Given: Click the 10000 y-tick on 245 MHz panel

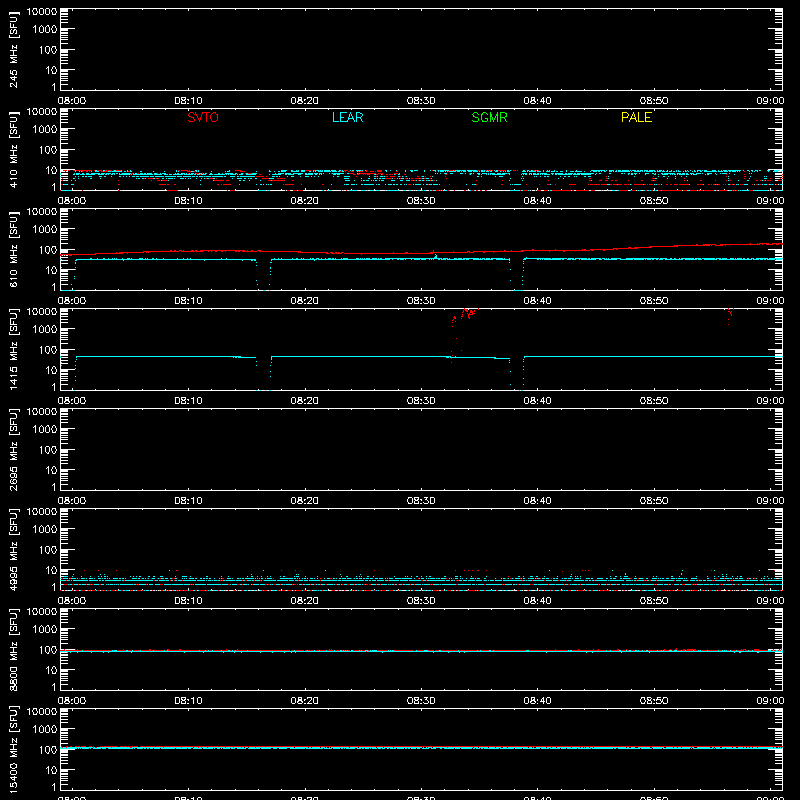Looking at the screenshot, I should point(42,12).
